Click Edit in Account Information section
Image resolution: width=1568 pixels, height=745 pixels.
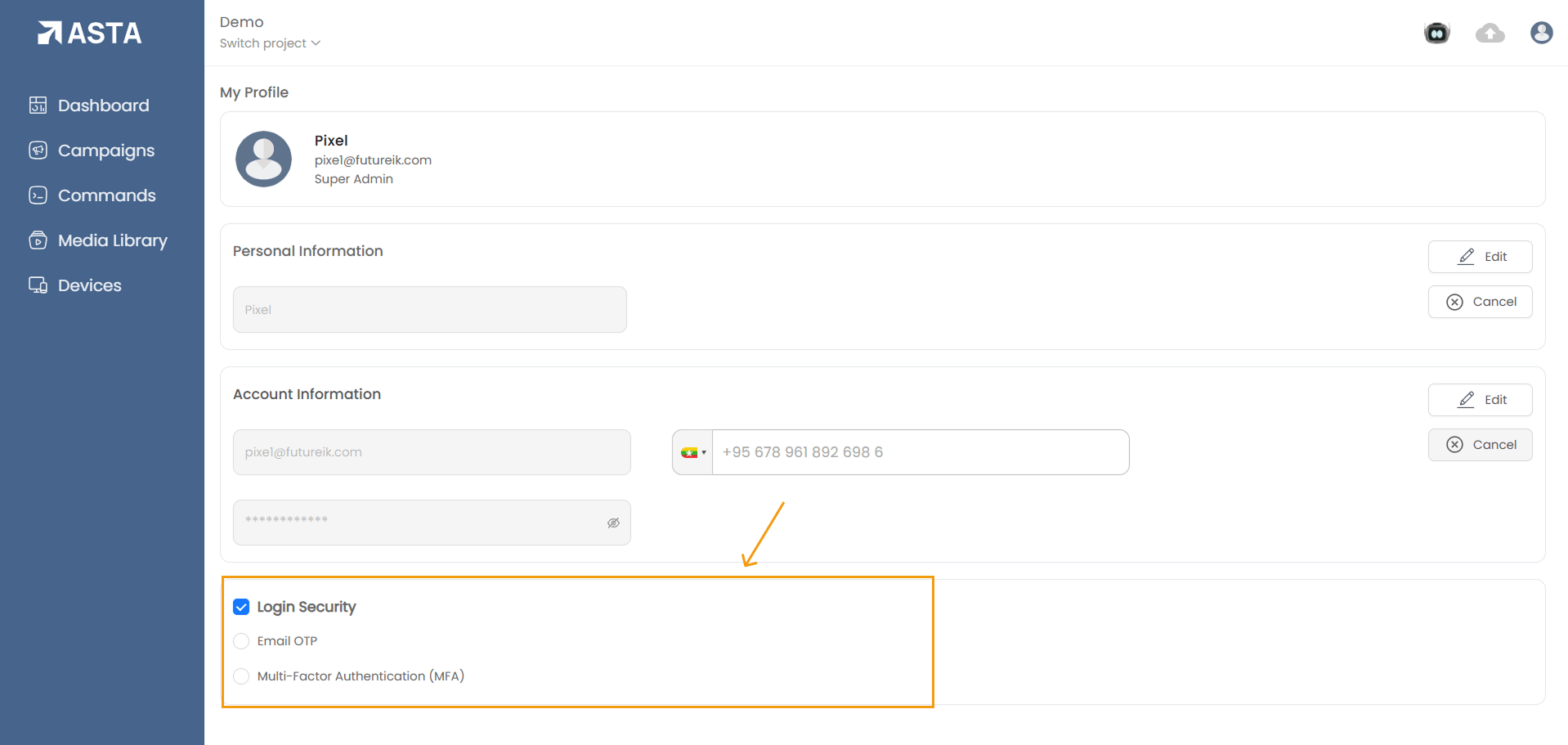point(1480,400)
